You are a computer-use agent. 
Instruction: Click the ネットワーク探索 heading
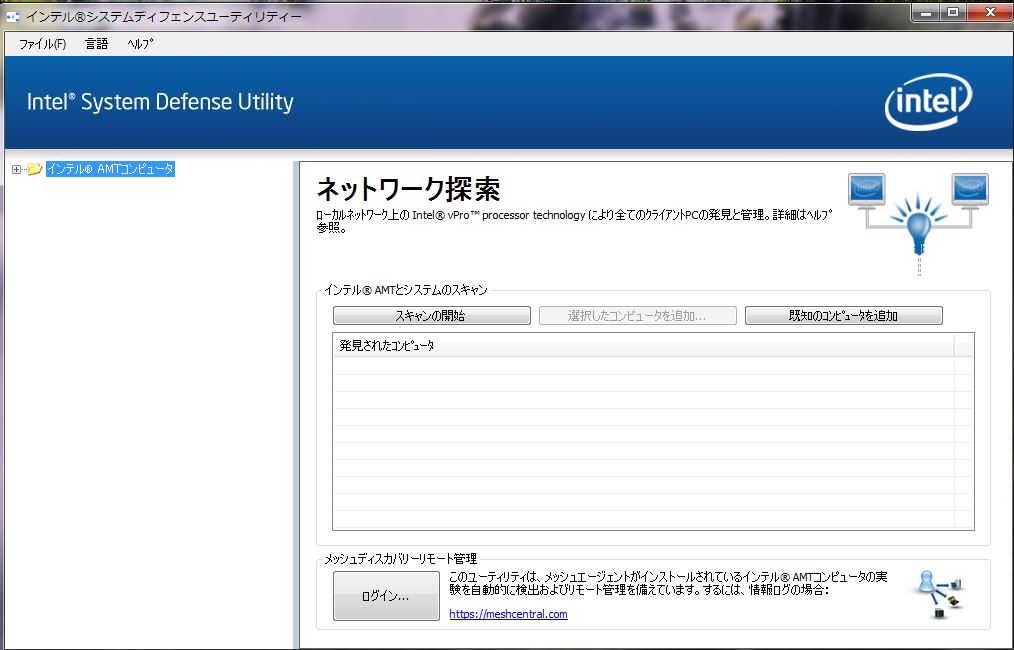(408, 190)
